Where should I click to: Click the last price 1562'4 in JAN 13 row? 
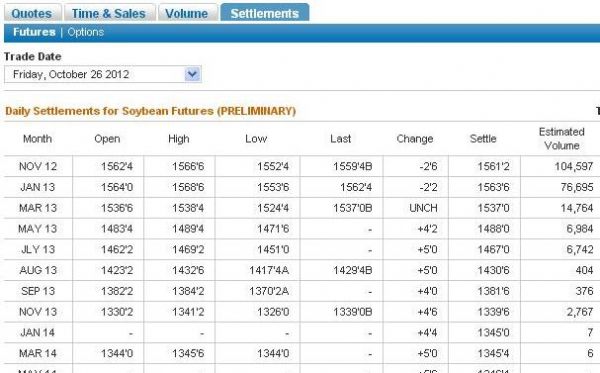click(356, 187)
